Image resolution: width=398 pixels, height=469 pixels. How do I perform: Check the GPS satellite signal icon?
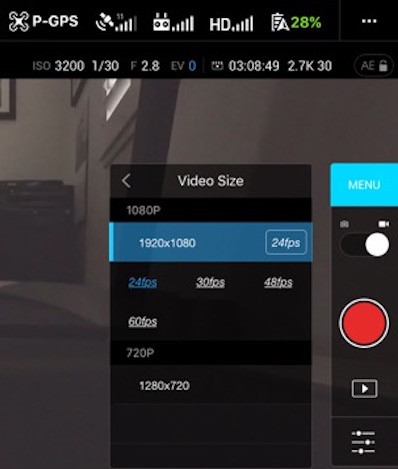[x=116, y=22]
